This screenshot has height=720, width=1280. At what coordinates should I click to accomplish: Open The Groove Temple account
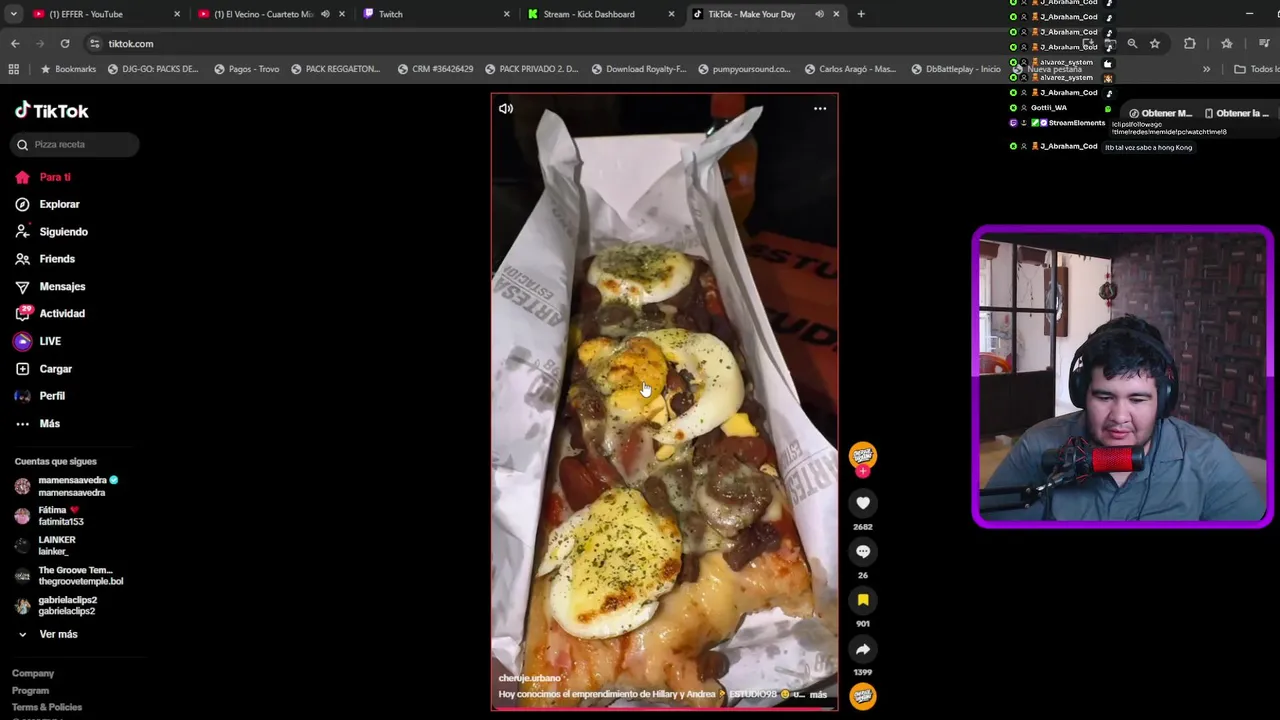pos(75,576)
